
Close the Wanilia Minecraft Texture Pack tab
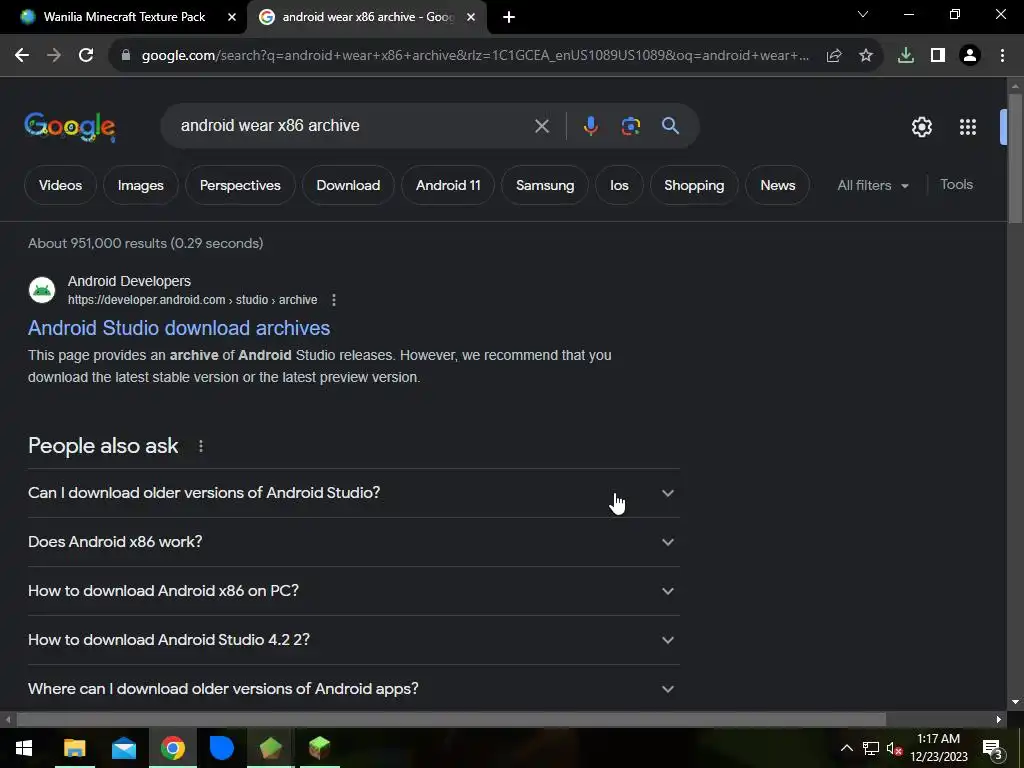click(232, 17)
